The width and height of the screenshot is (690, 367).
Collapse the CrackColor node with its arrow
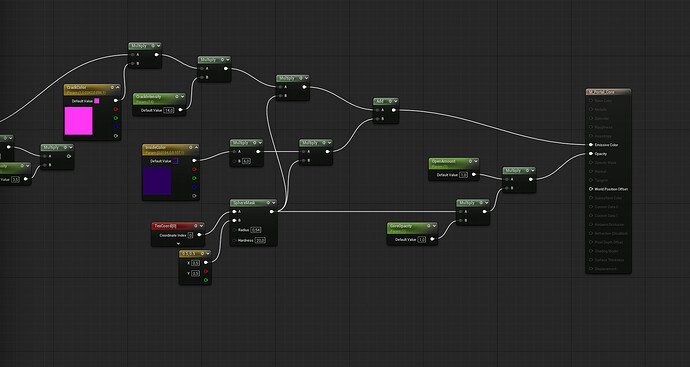[117, 88]
